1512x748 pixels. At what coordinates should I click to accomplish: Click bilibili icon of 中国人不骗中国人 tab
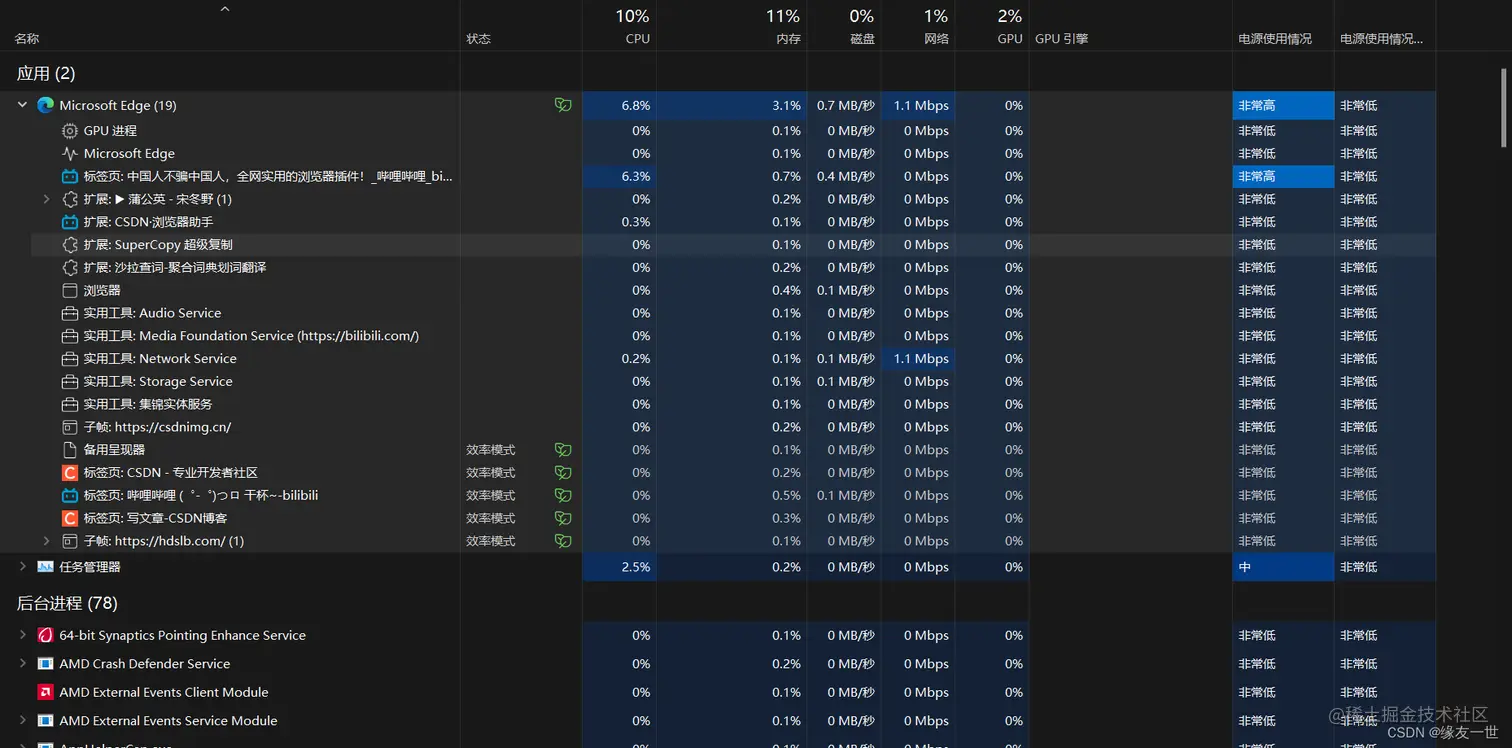(x=70, y=176)
